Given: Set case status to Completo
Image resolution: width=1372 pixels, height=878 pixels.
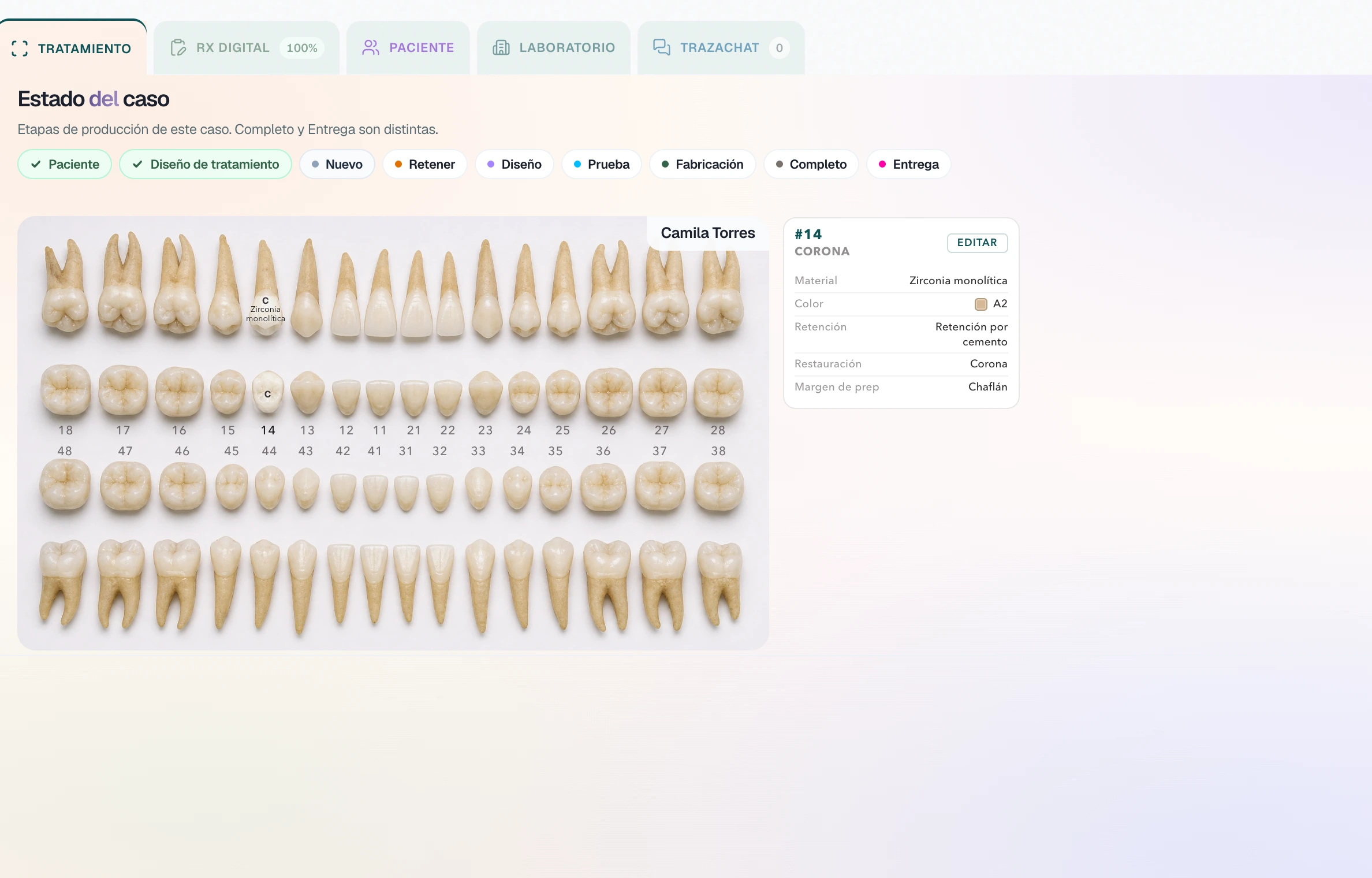Looking at the screenshot, I should click(x=811, y=164).
